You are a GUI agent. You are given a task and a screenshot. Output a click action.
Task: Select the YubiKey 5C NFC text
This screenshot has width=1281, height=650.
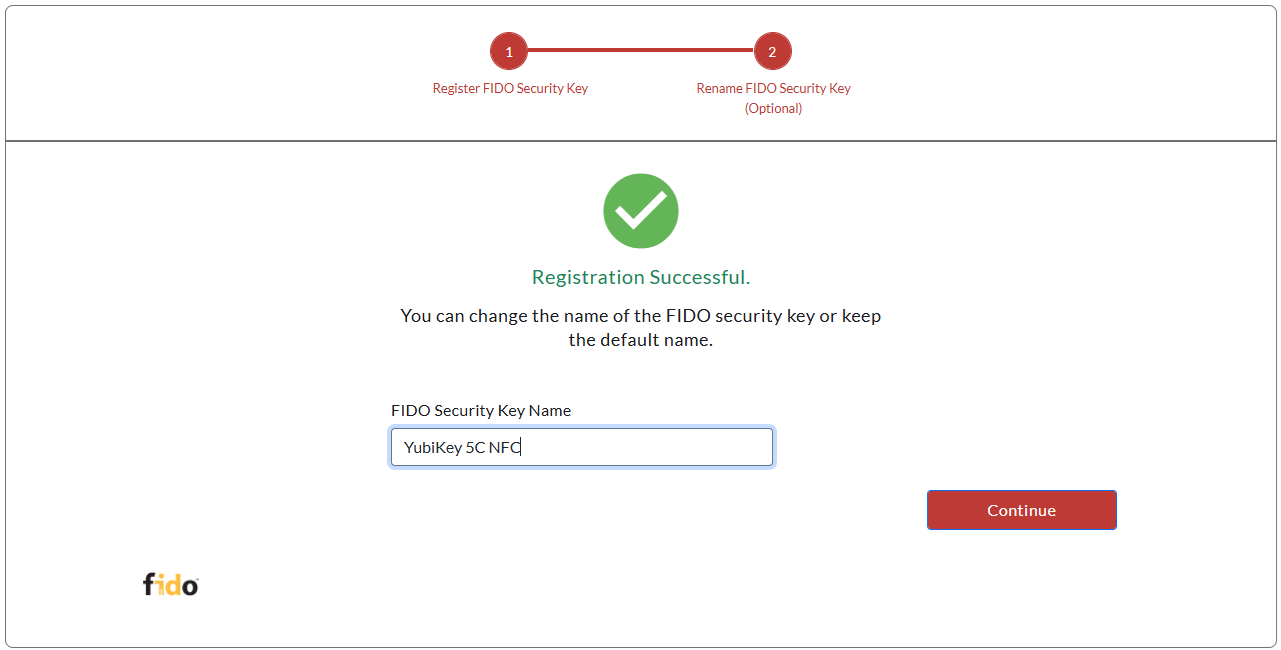462,447
